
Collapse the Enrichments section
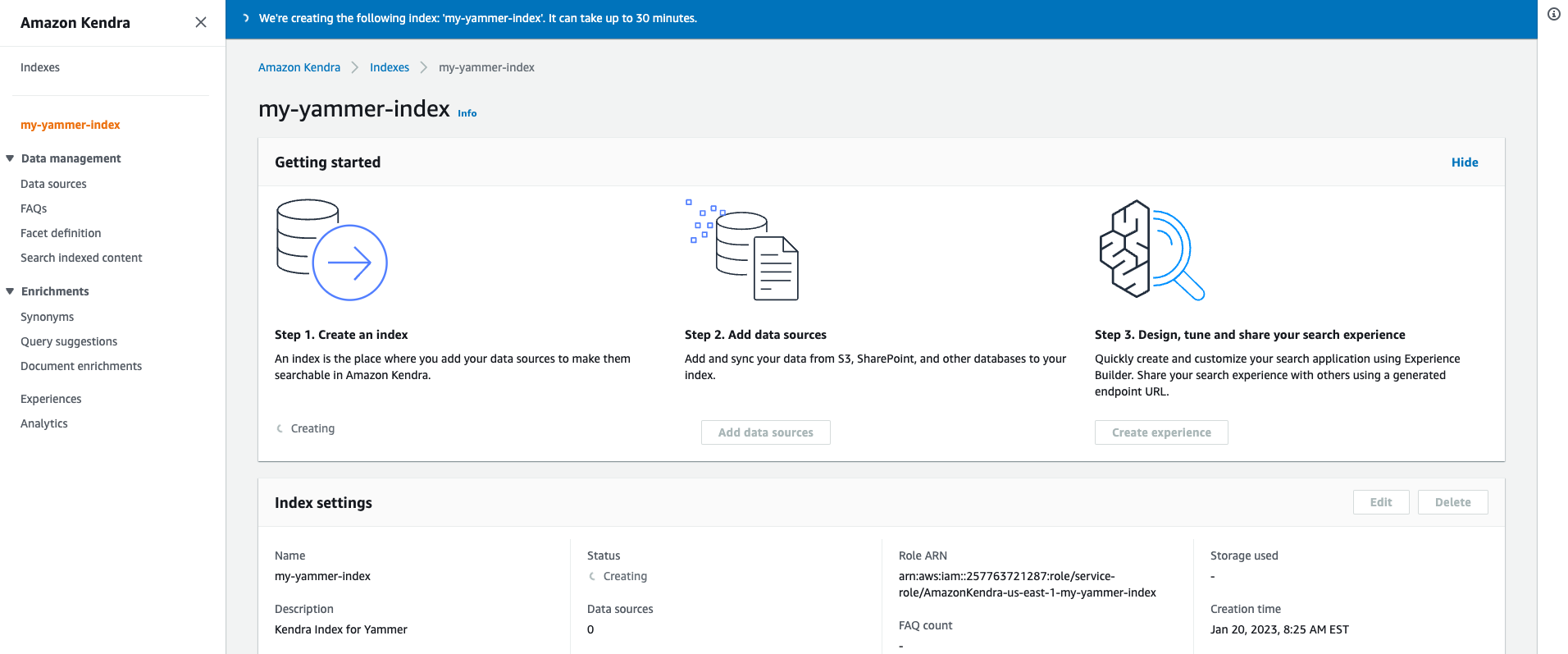coord(10,291)
